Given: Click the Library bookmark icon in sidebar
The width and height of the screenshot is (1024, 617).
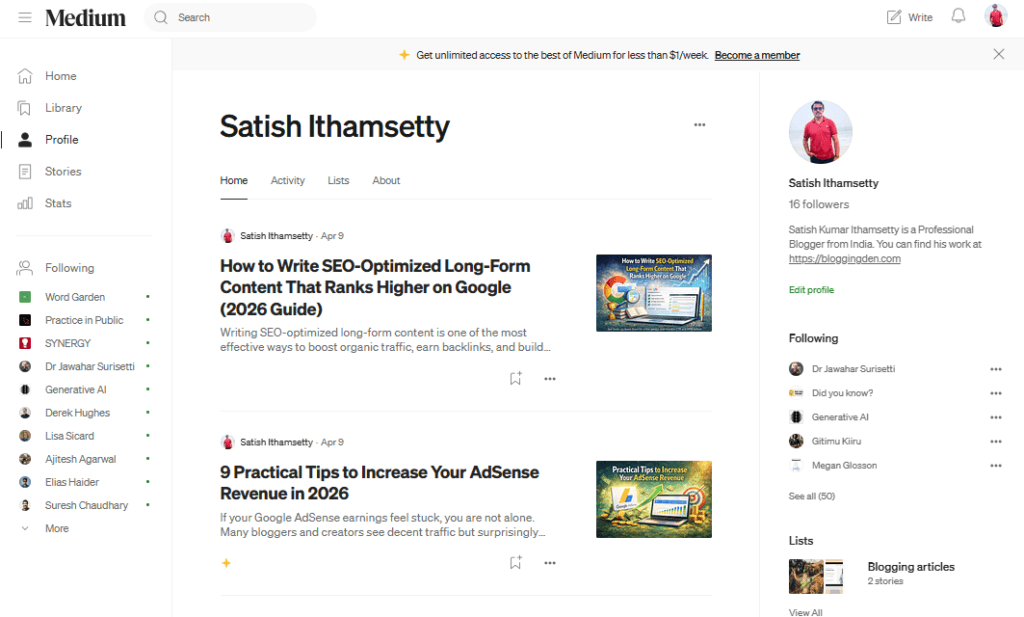Looking at the screenshot, I should pos(25,108).
